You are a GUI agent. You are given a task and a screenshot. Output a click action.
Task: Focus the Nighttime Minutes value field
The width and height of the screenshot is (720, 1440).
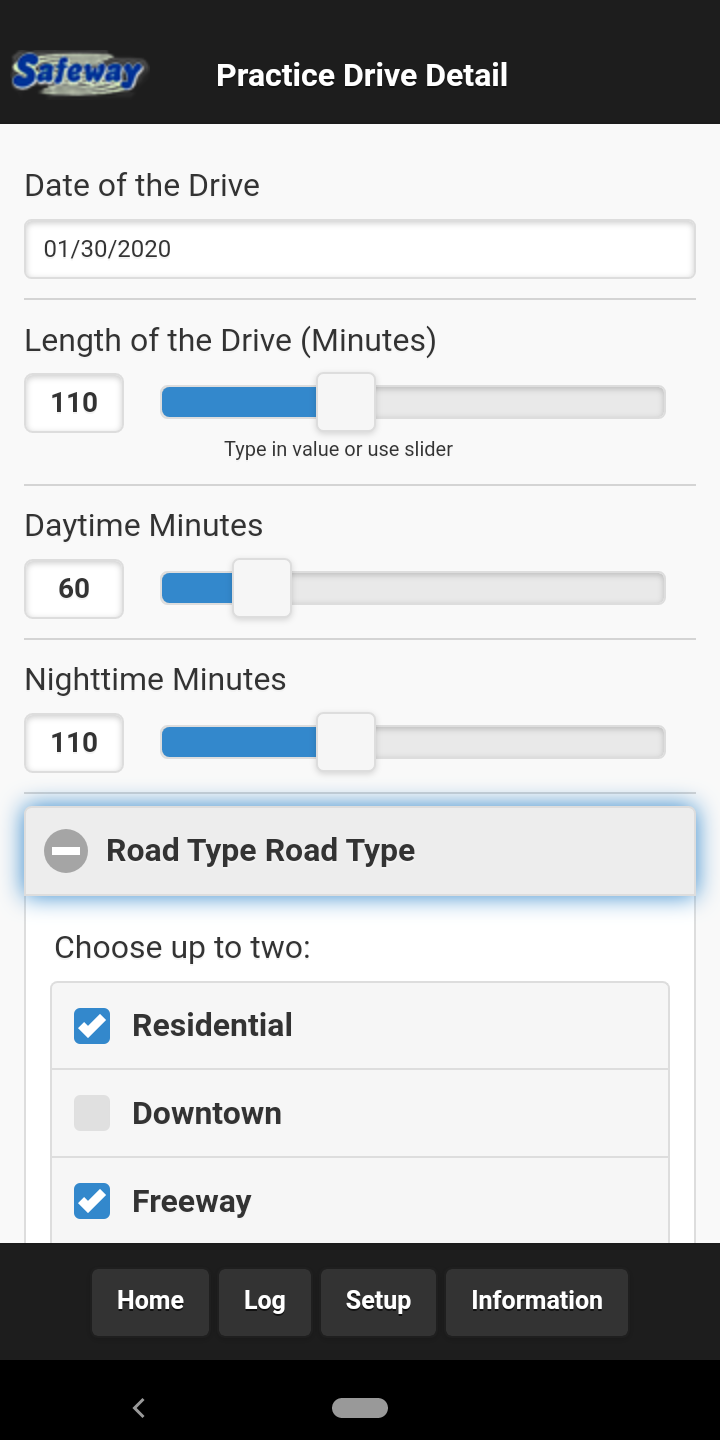click(x=74, y=743)
